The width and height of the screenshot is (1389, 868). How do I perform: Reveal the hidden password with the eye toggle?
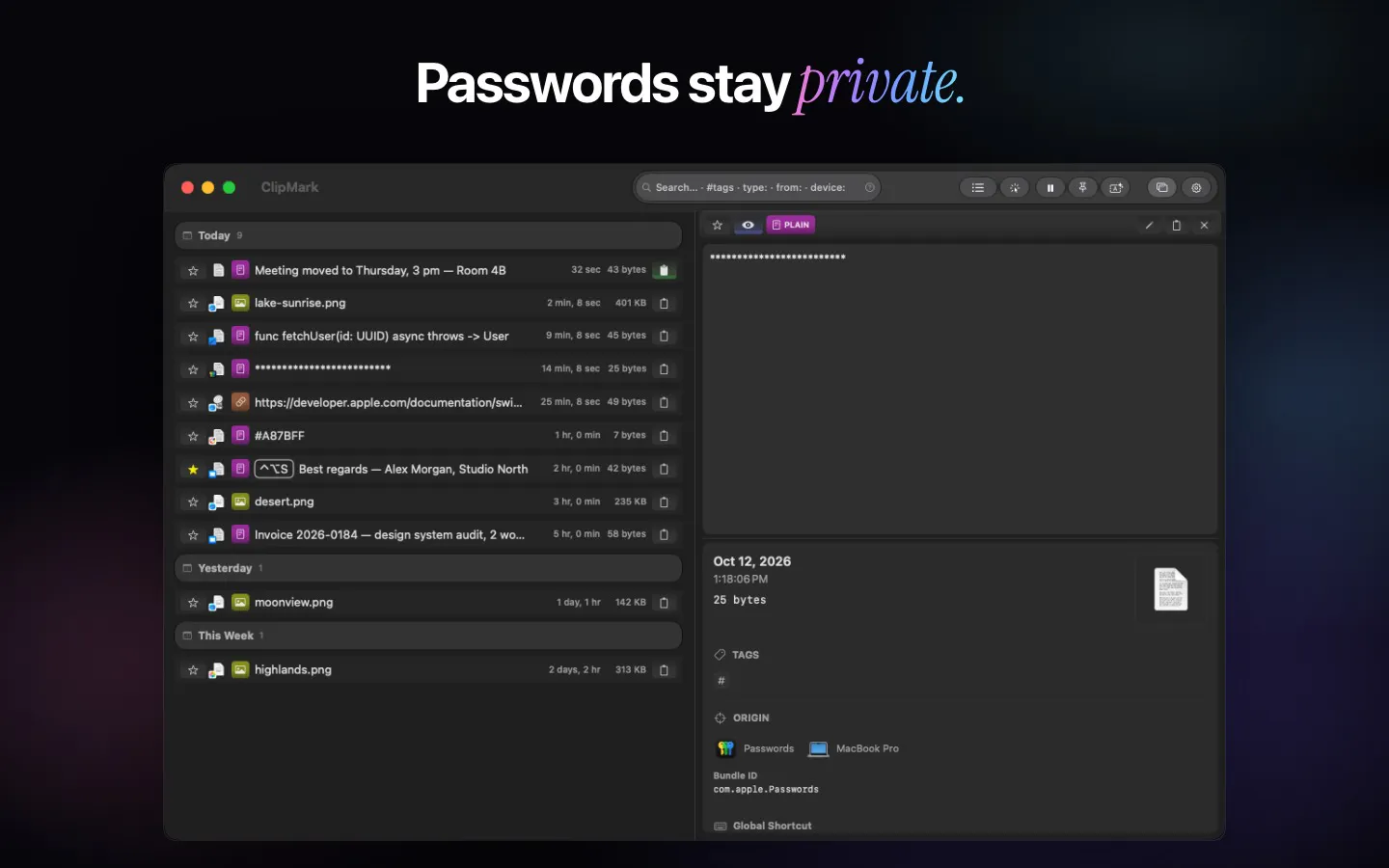coord(748,225)
